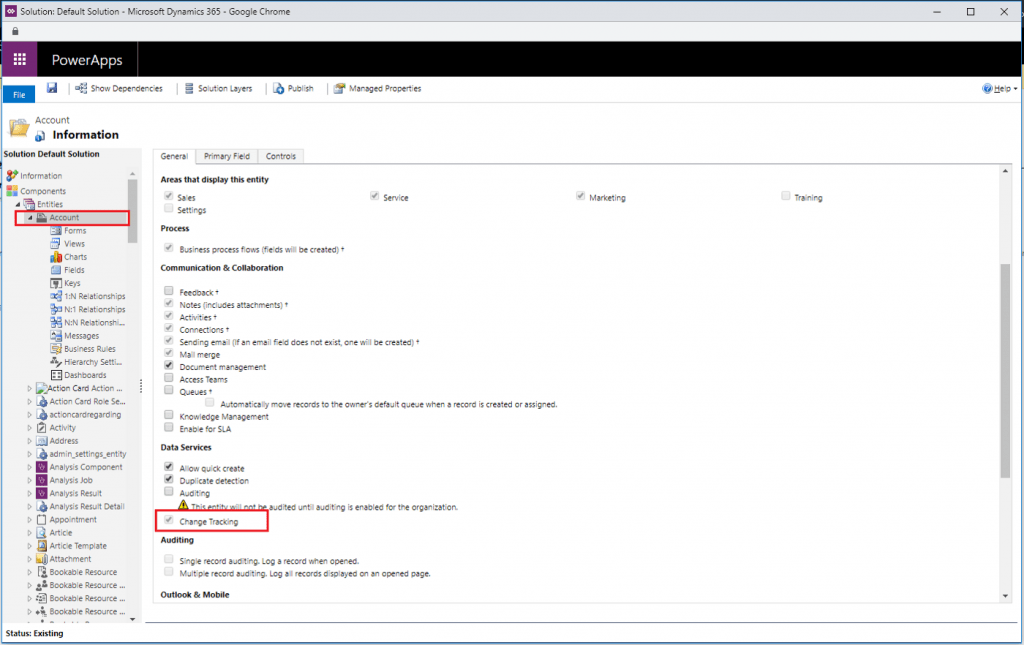Select the Attachment entity icon
1024x645 pixels.
pyautogui.click(x=42, y=559)
